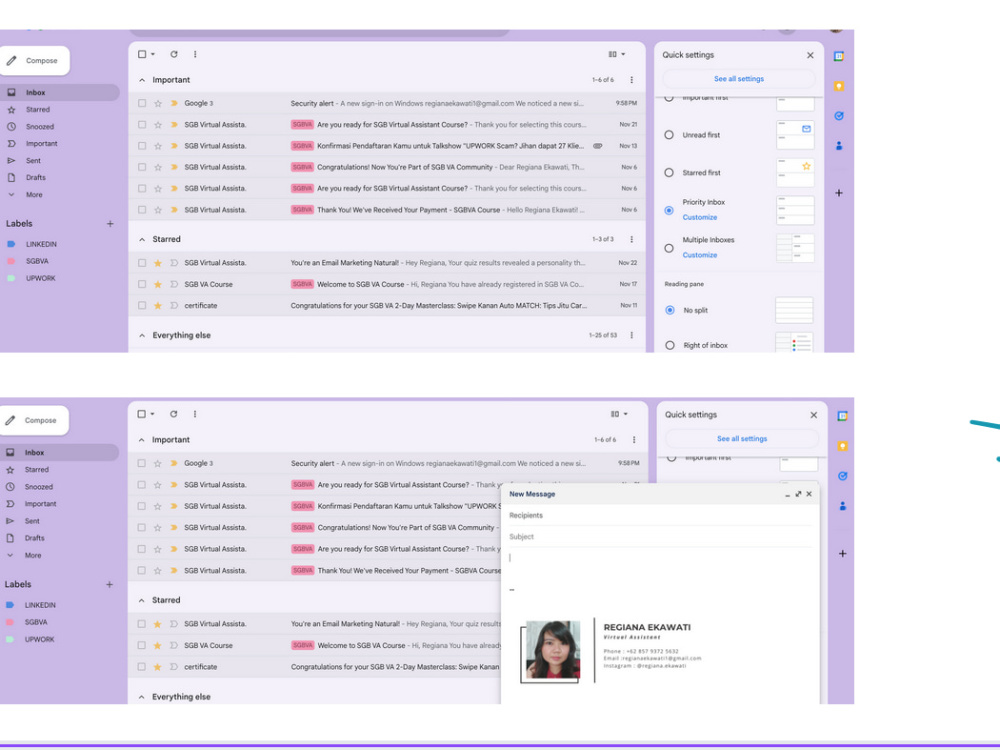The height and width of the screenshot is (750, 1000).
Task: Open Important section options menu in upper window
Action: tap(631, 80)
